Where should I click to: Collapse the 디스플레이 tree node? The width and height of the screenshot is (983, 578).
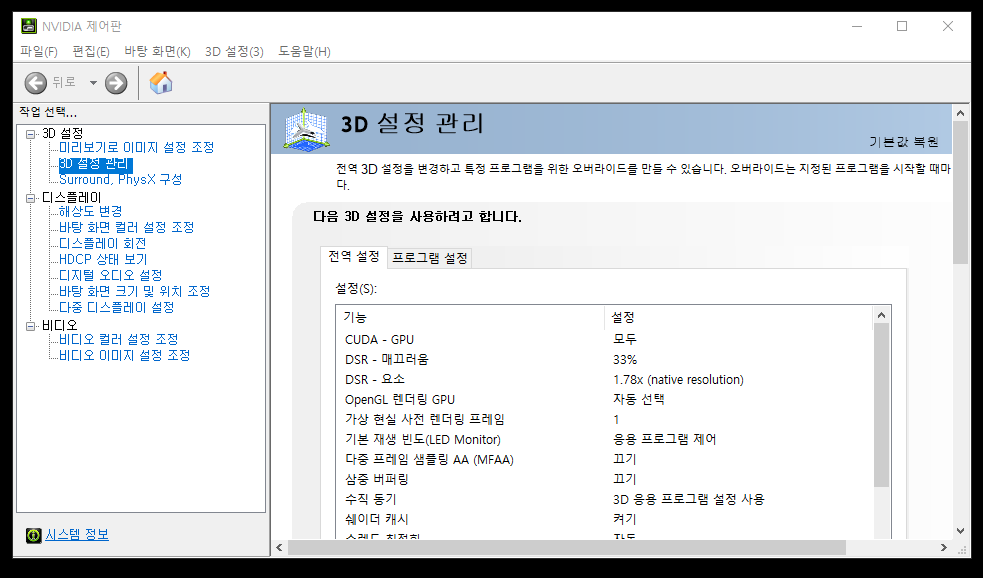[30, 198]
